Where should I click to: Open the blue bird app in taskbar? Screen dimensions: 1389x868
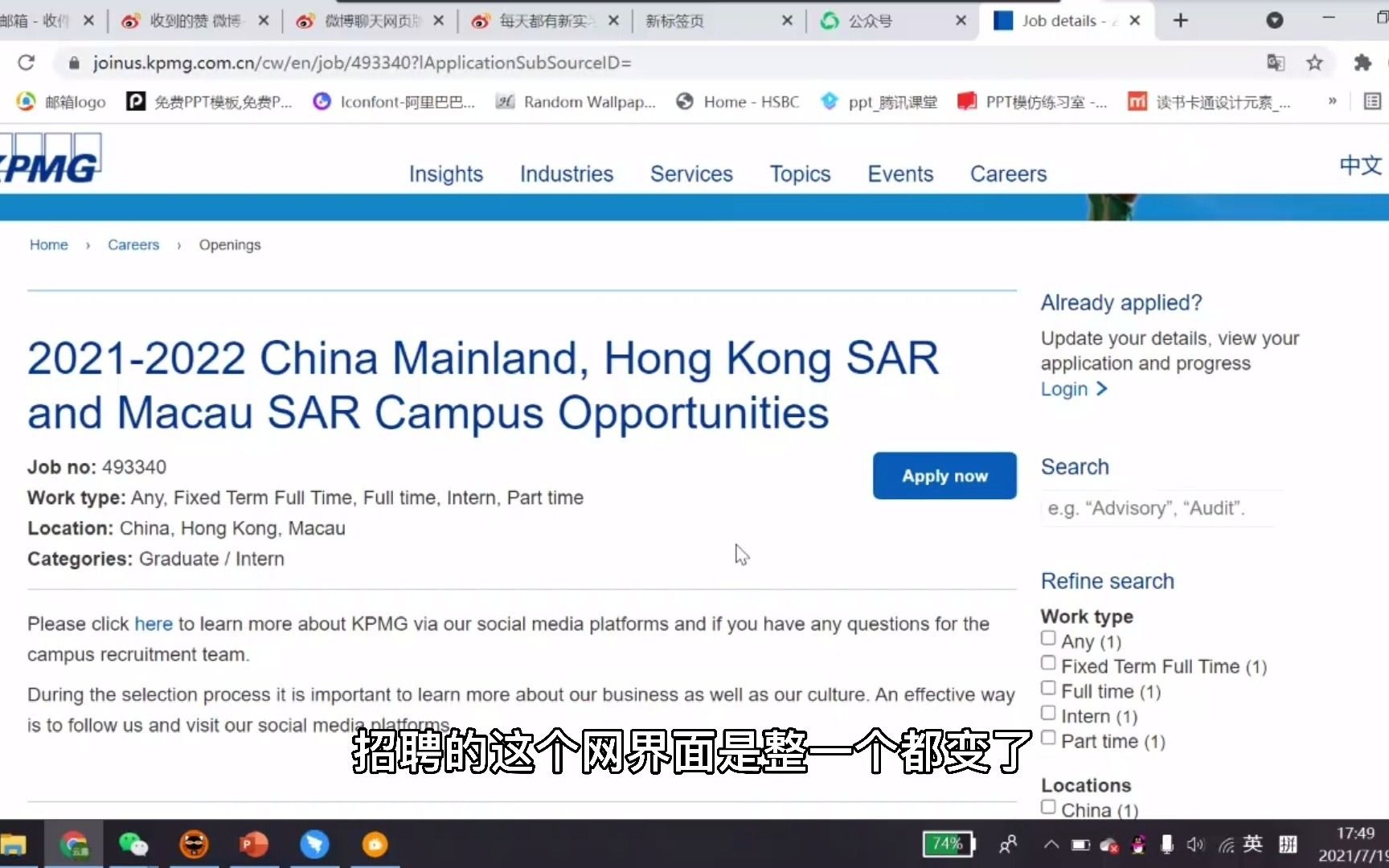pyautogui.click(x=314, y=845)
